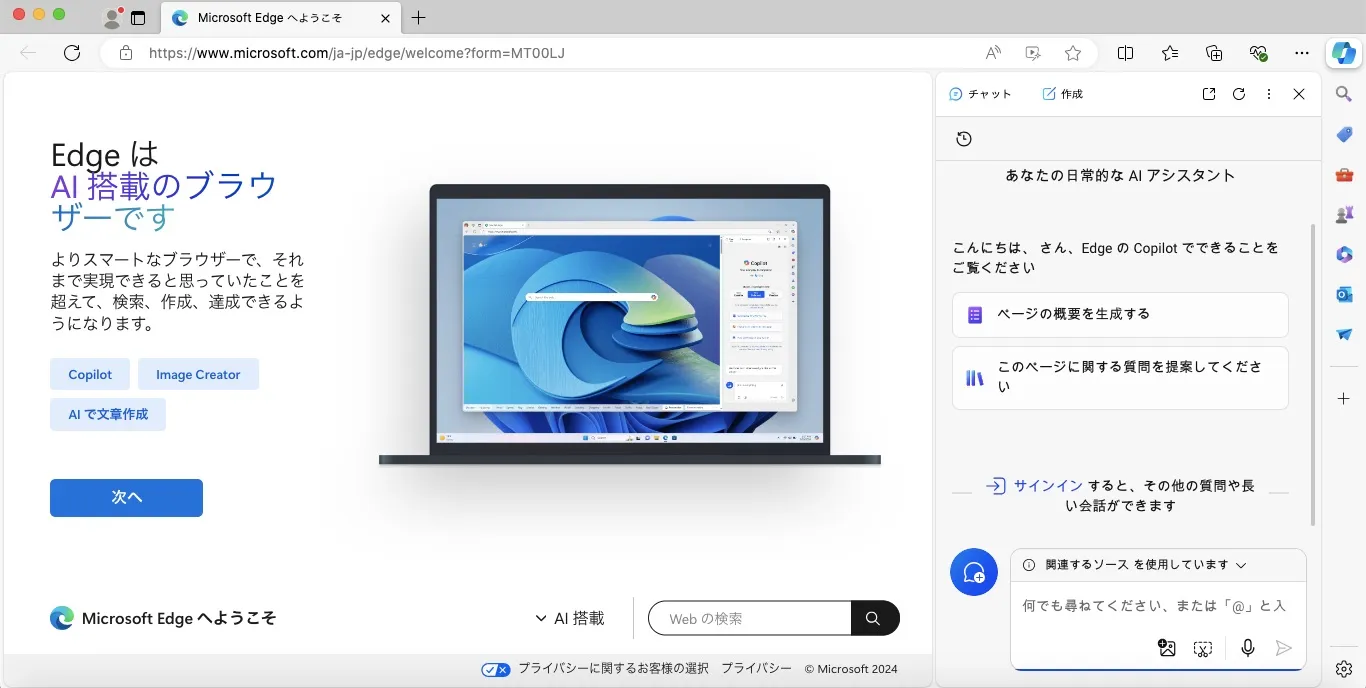Open sidebar Microsoft 365 icon

click(1344, 254)
